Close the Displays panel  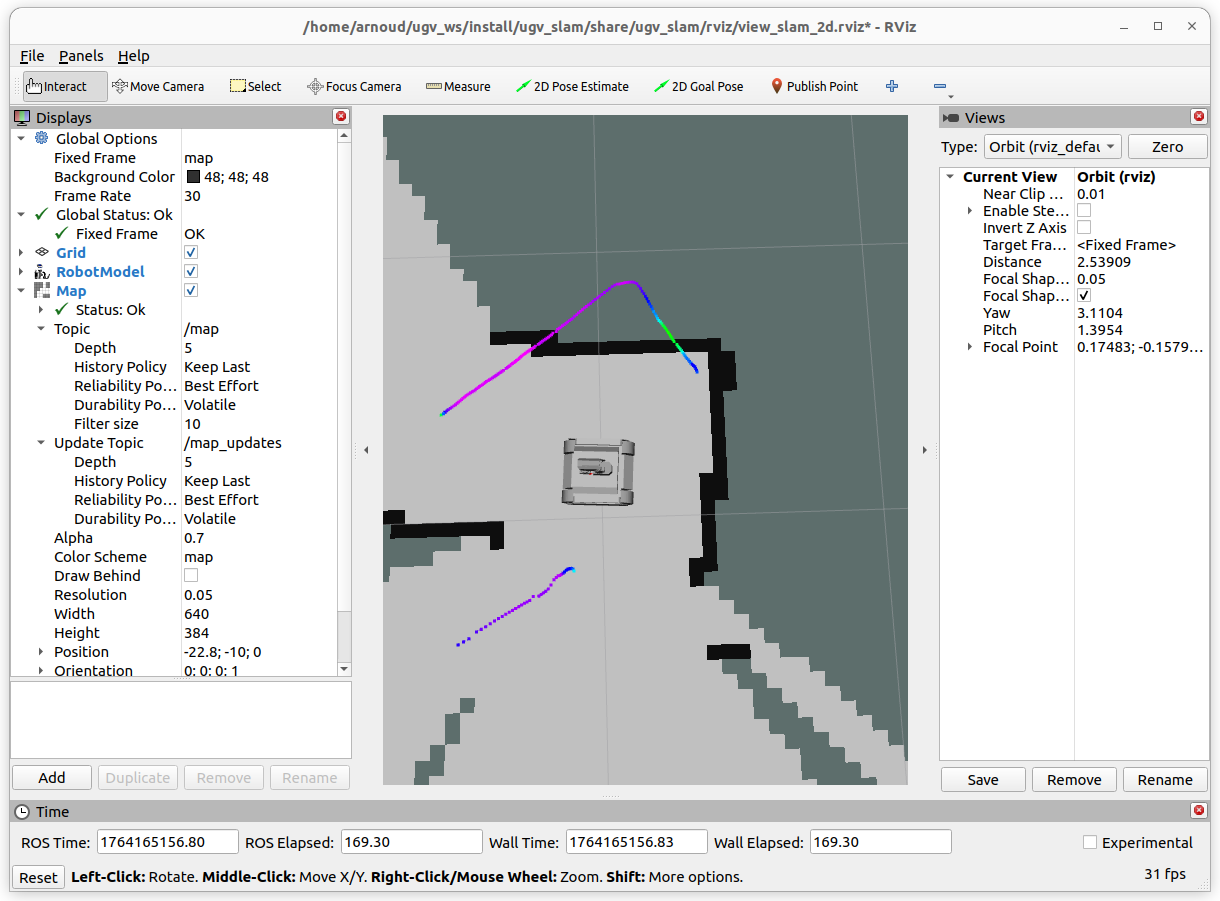(341, 117)
